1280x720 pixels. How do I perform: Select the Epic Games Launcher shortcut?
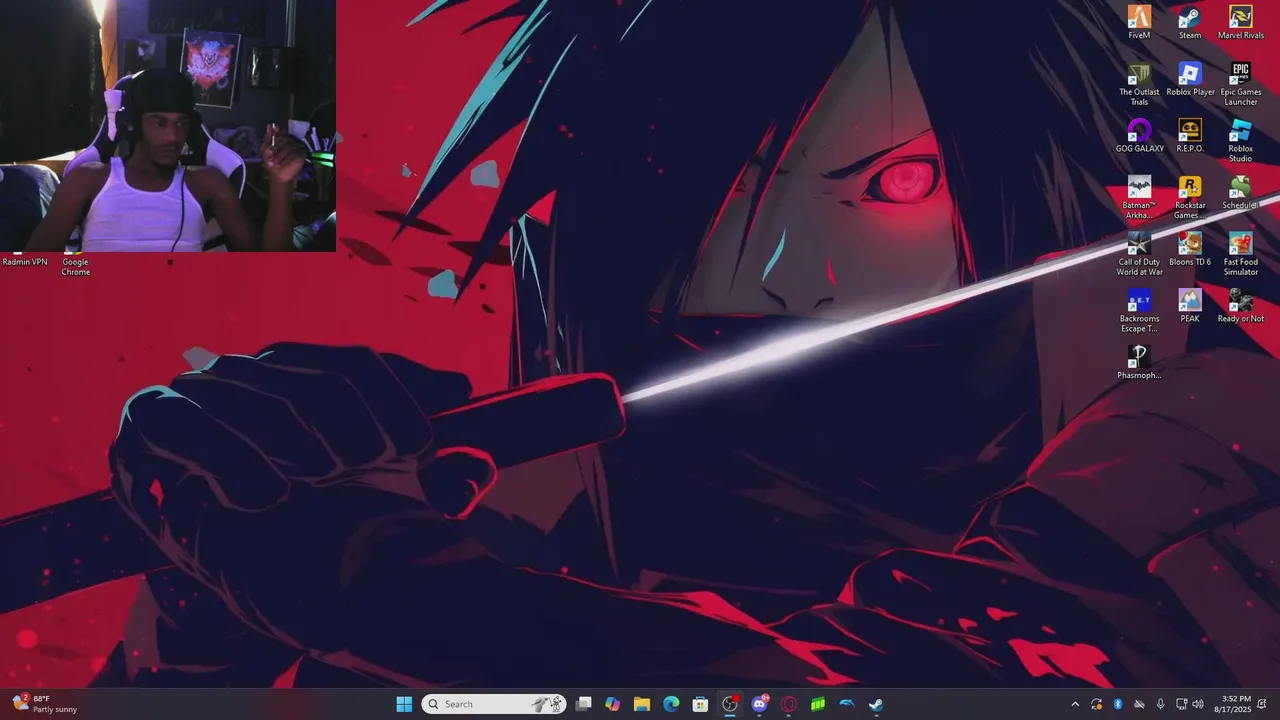coord(1240,84)
